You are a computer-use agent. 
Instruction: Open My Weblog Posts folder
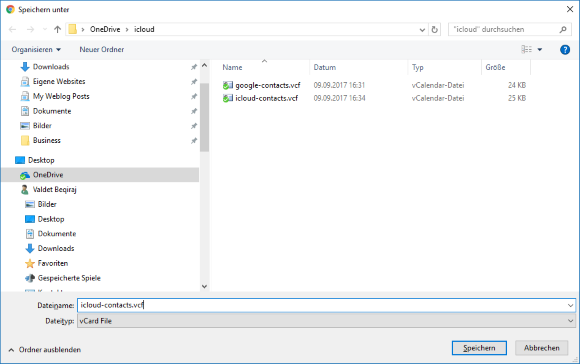(61, 96)
